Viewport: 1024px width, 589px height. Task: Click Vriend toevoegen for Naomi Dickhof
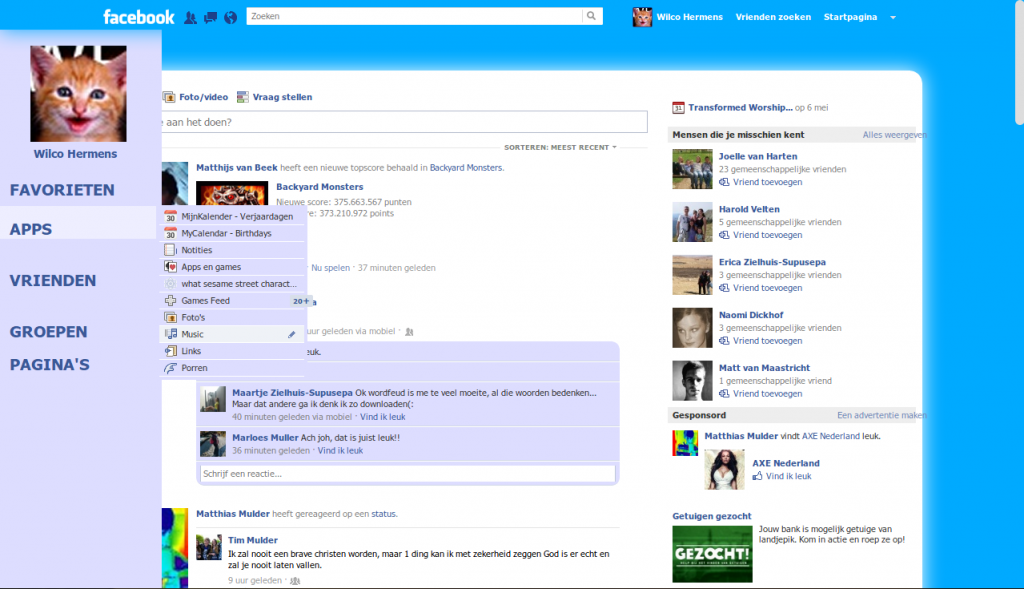click(x=767, y=341)
